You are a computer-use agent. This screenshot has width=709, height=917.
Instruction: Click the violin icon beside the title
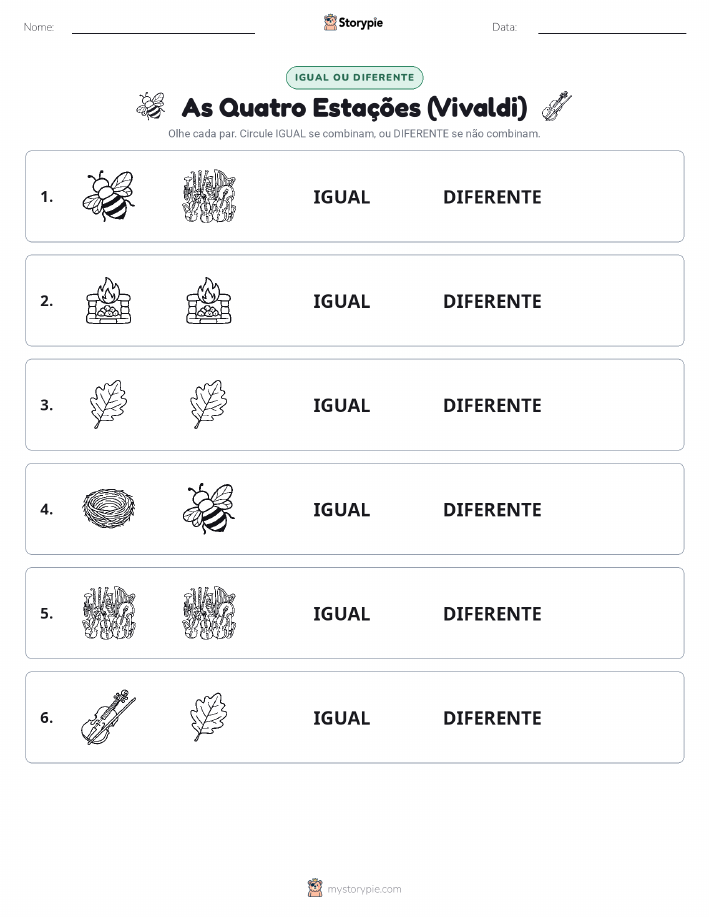[x=556, y=106]
